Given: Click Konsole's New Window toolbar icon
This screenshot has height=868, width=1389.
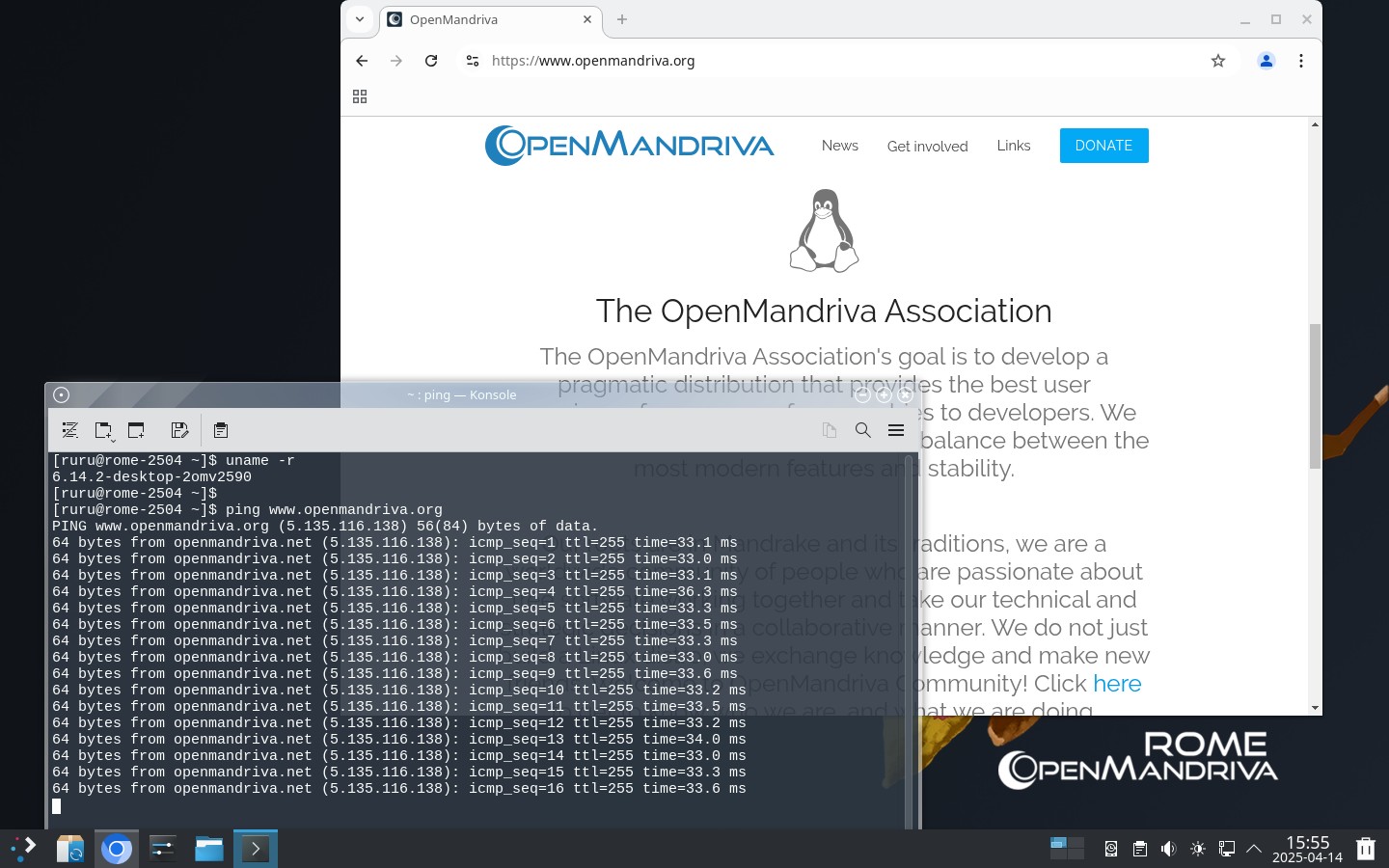Looking at the screenshot, I should pos(136,430).
